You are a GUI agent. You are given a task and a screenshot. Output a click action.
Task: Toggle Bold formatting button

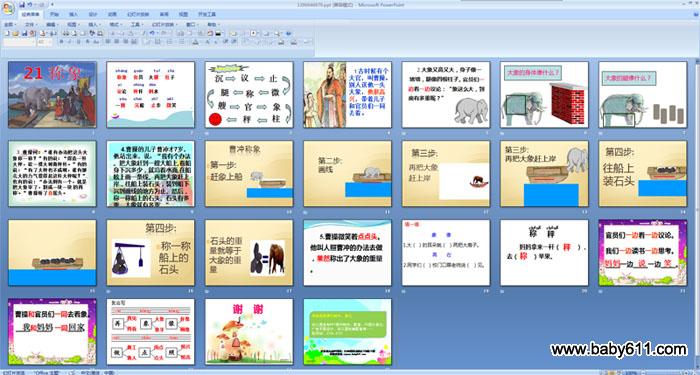(x=62, y=42)
